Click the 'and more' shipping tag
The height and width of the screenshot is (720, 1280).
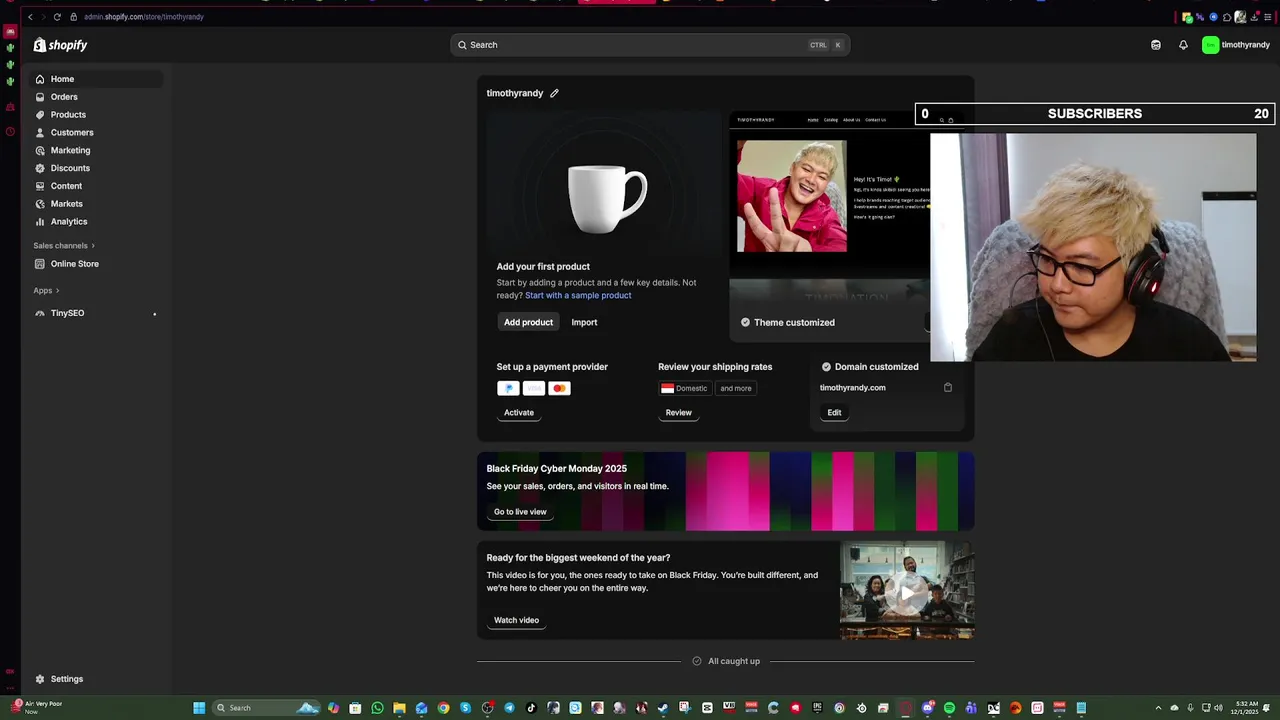[x=736, y=388]
